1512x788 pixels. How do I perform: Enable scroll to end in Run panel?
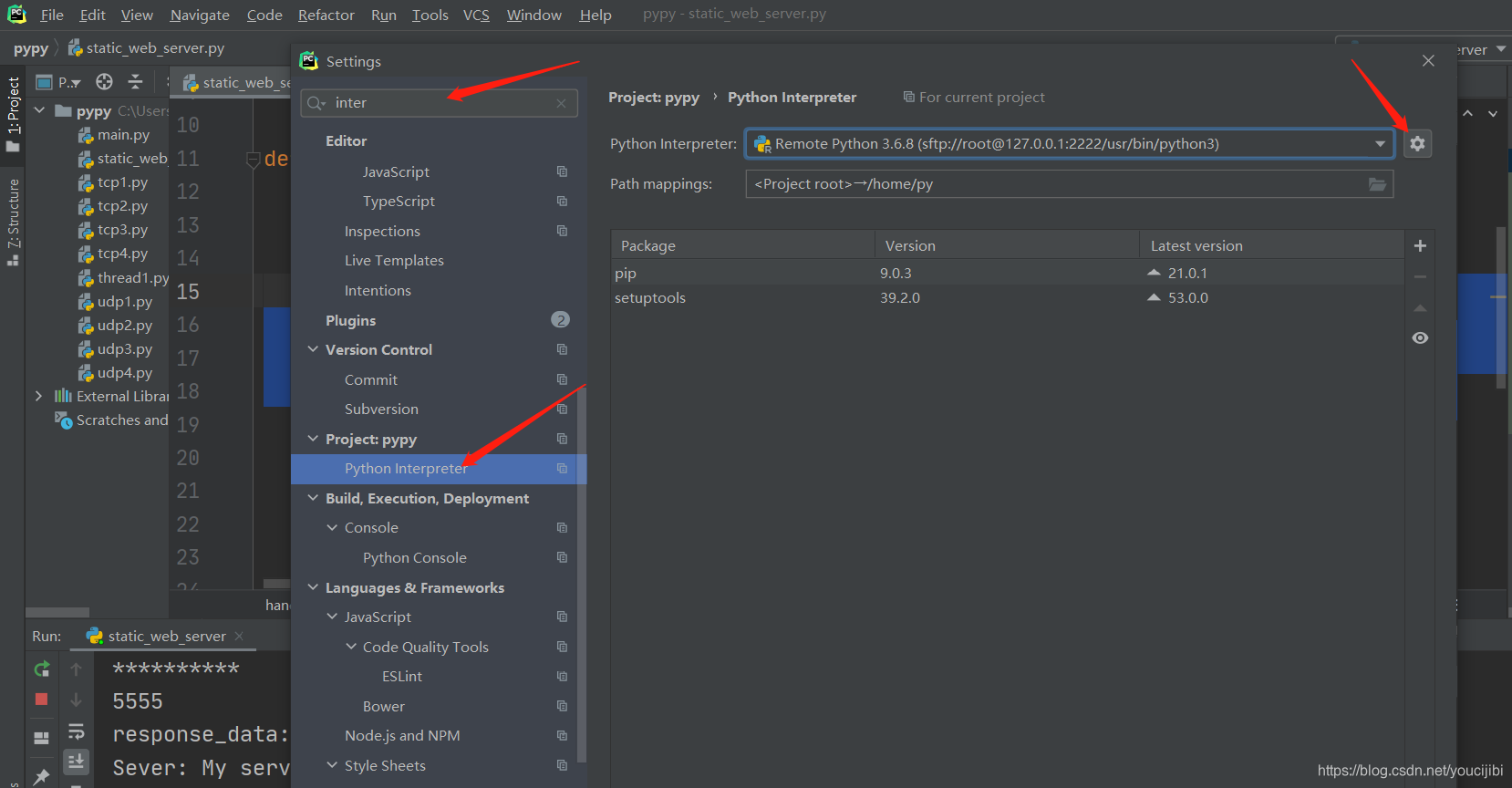(77, 761)
